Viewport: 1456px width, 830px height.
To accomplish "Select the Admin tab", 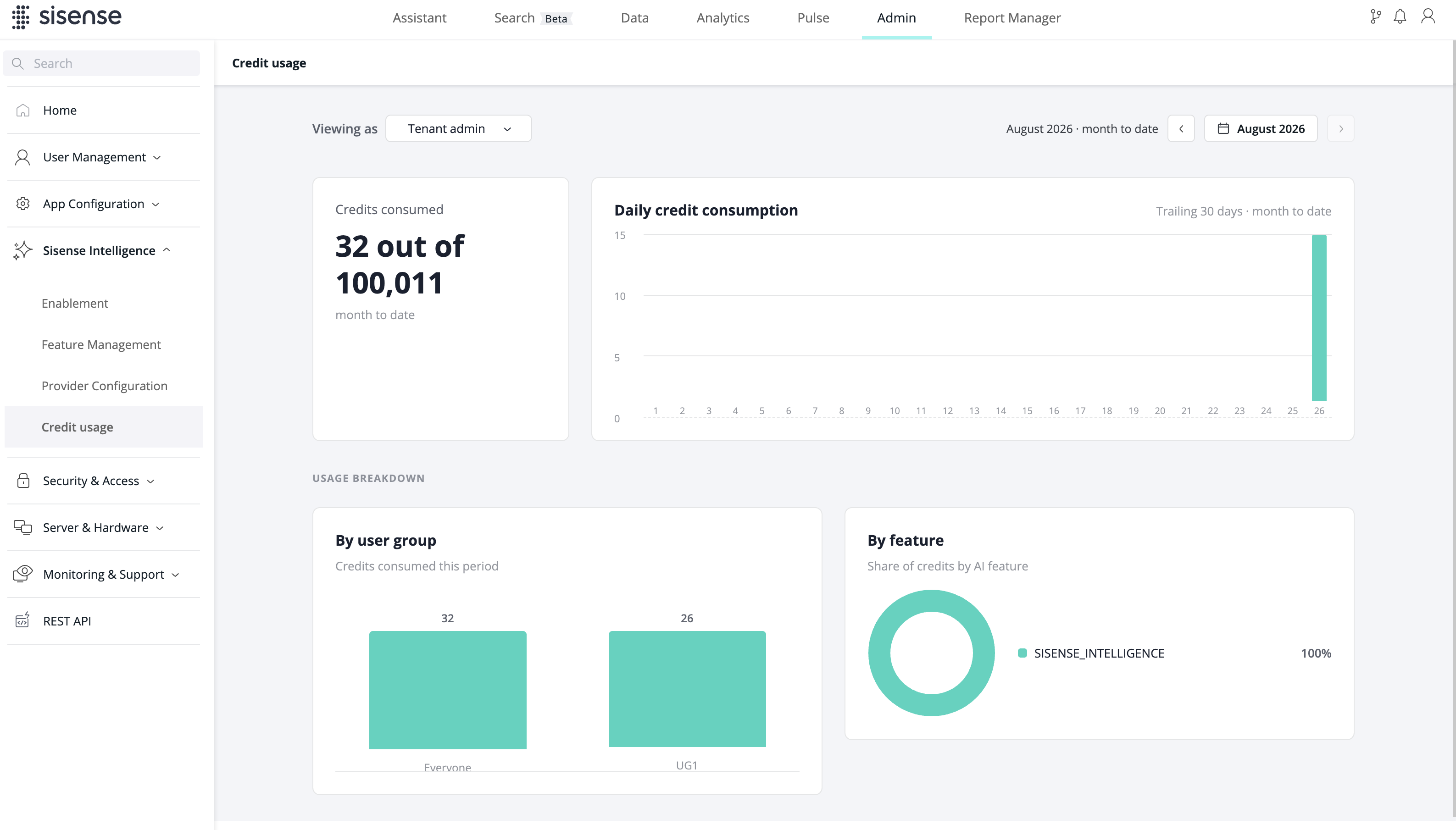I will (x=896, y=18).
